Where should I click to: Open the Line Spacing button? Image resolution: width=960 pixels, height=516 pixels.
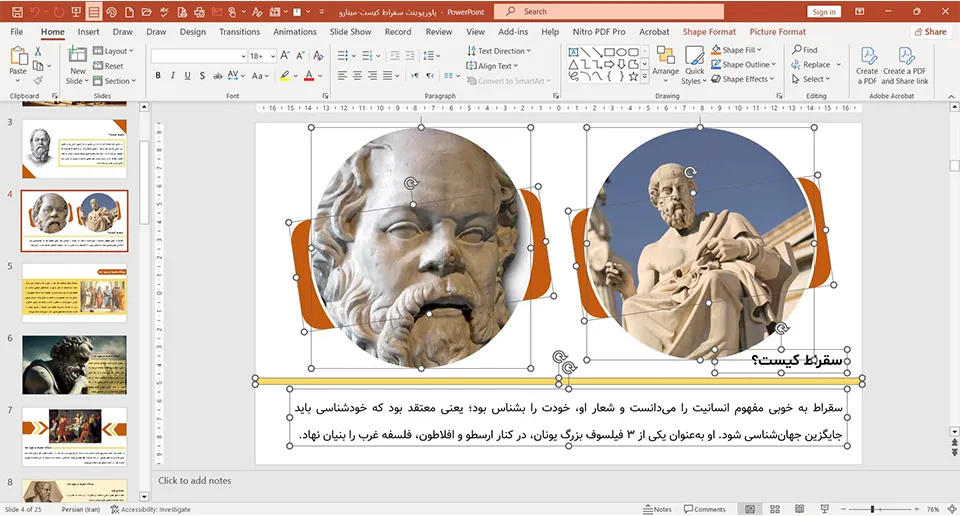431,56
